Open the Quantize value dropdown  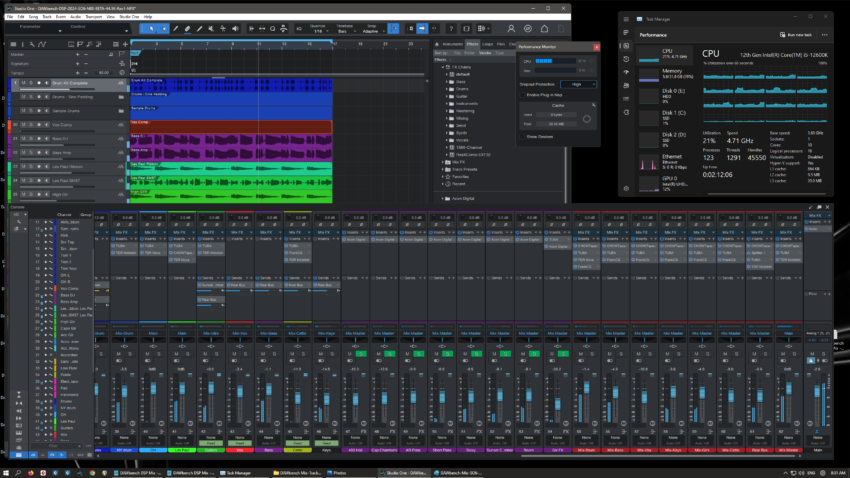pos(318,31)
